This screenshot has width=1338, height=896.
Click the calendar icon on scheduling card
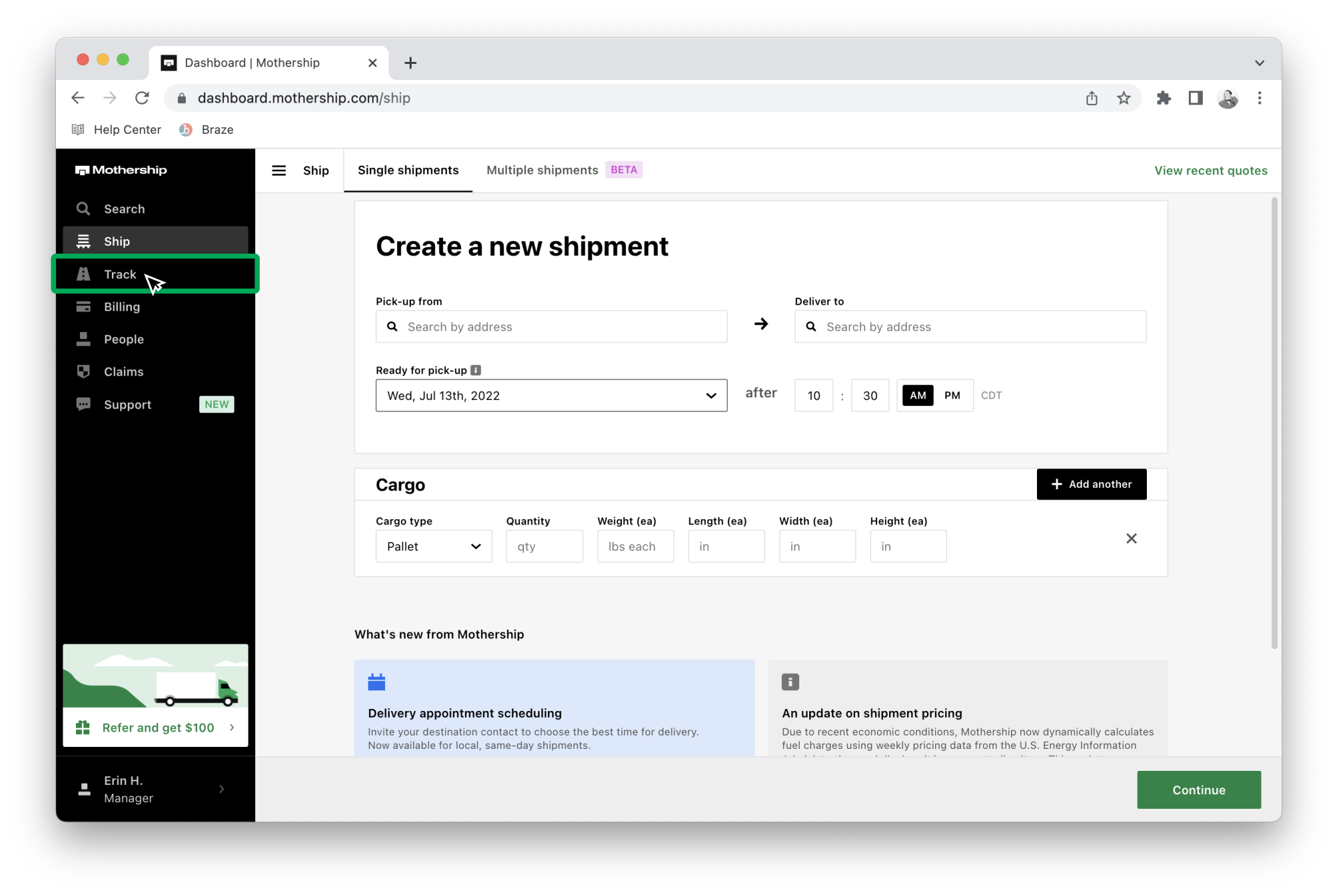point(376,682)
